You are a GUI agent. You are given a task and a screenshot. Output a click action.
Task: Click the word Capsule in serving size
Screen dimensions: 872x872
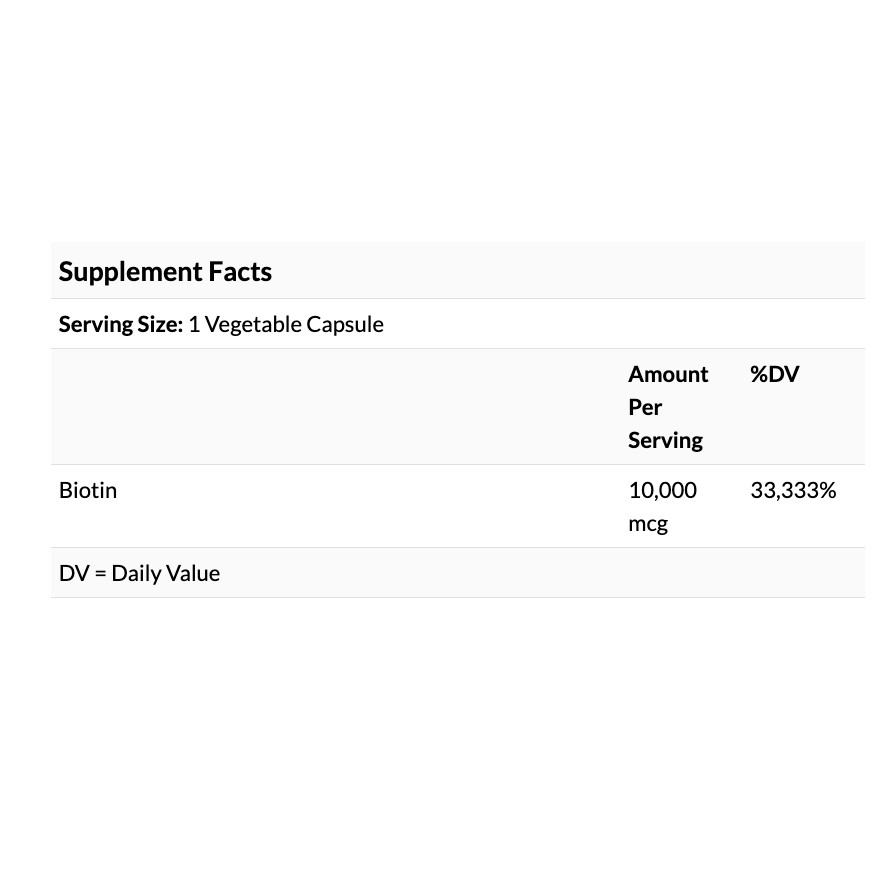(345, 324)
